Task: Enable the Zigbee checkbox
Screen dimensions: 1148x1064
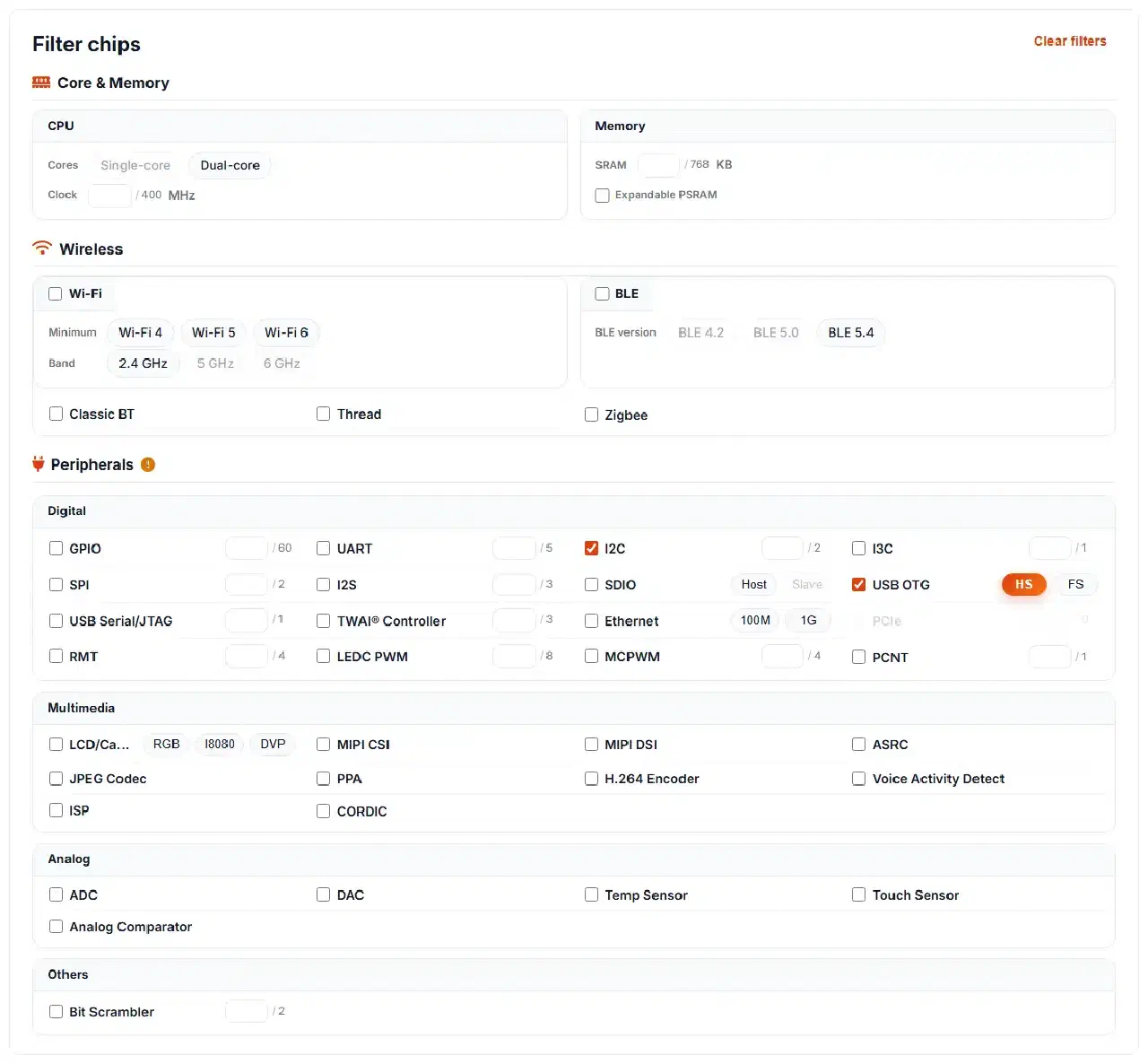Action: tap(592, 414)
